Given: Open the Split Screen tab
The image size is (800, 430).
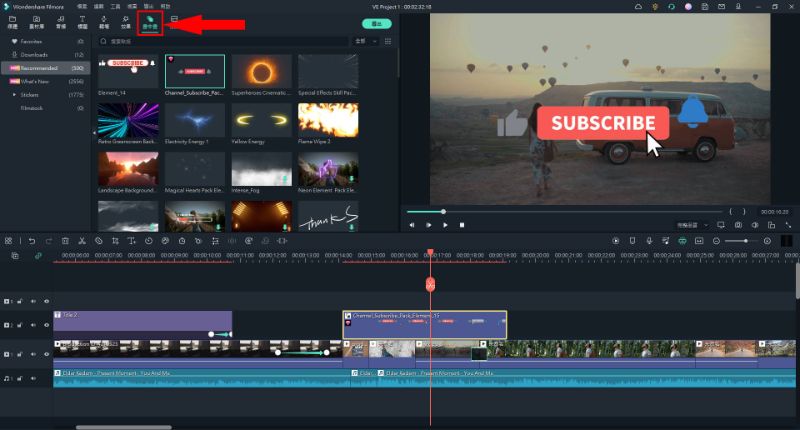Looking at the screenshot, I should (x=174, y=22).
